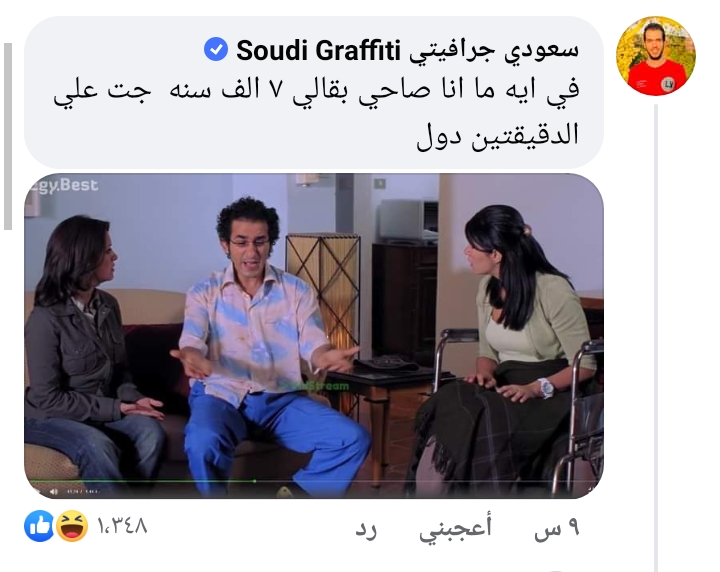Click رد to reply to comment

pyautogui.click(x=366, y=530)
